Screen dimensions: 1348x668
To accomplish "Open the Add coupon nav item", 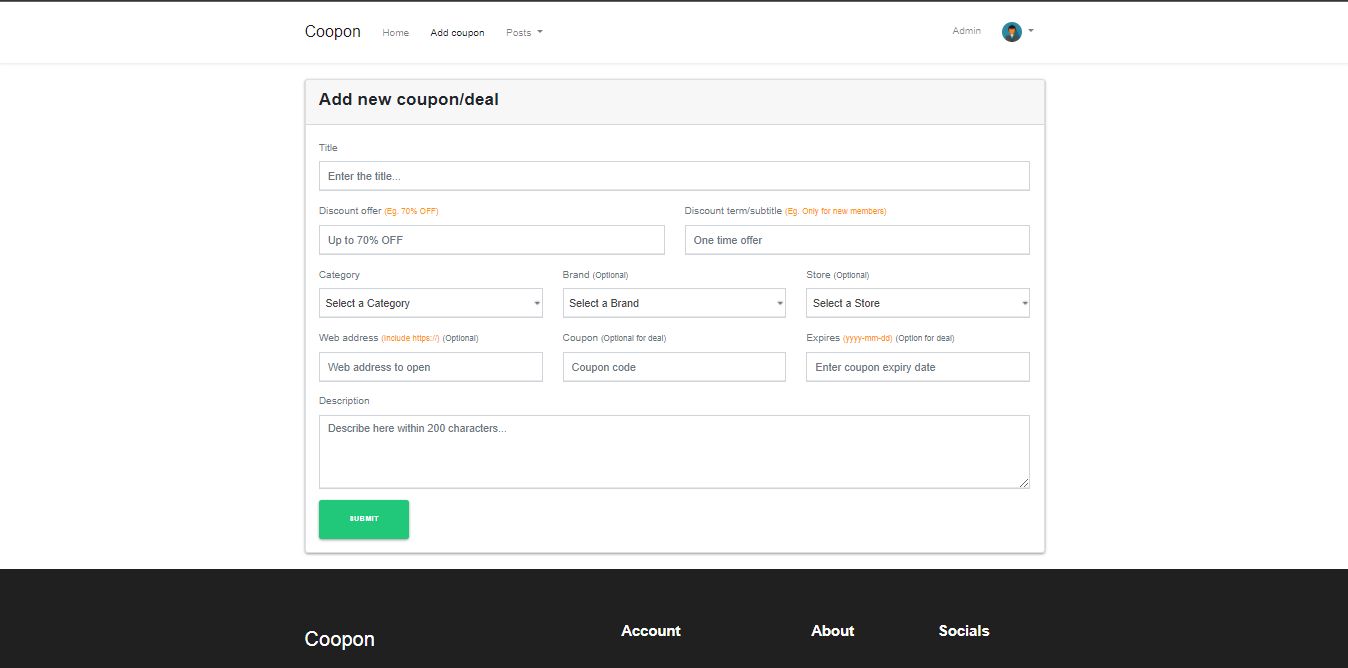I will point(457,33).
